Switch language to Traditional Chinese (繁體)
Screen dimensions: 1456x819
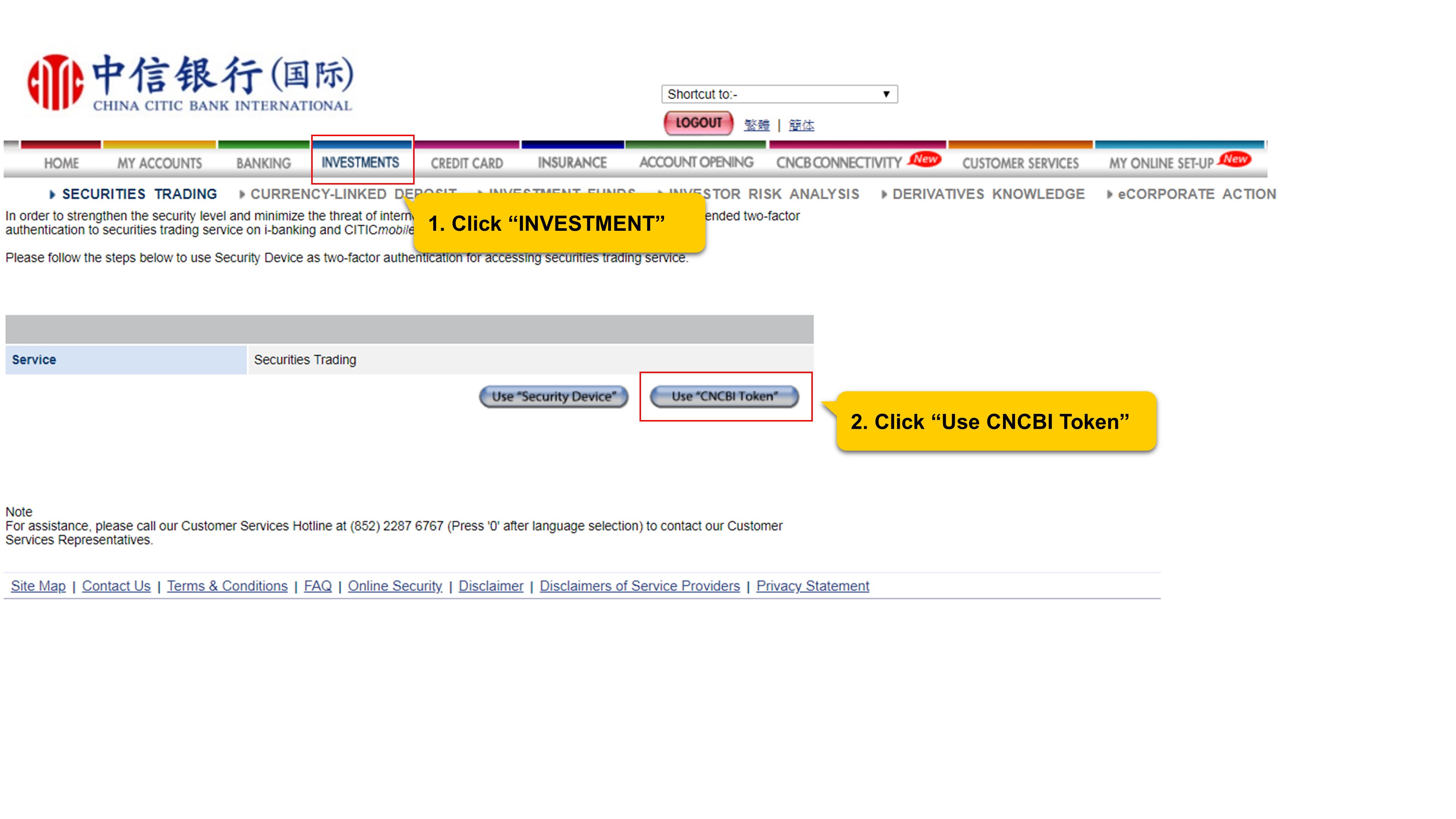pos(757,125)
